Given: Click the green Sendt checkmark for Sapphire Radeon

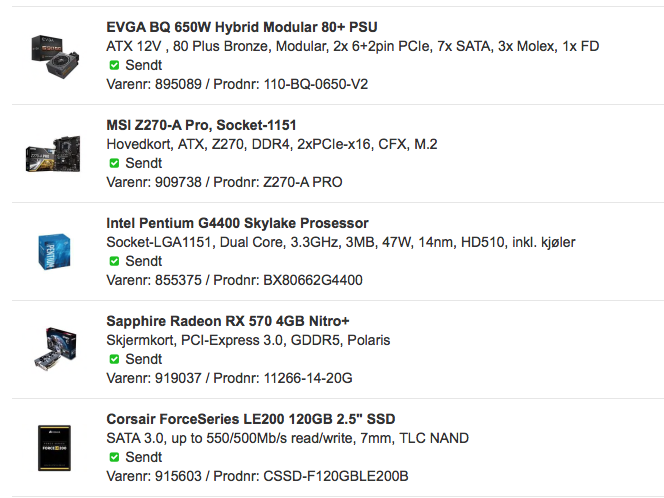Looking at the screenshot, I should point(114,359).
